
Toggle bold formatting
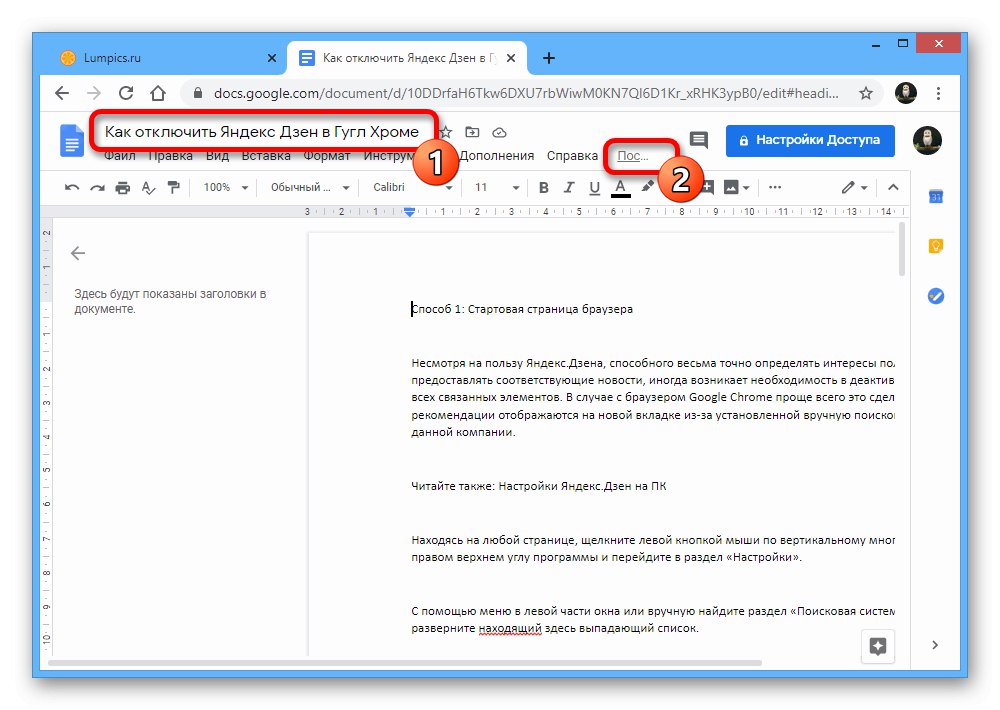(543, 188)
